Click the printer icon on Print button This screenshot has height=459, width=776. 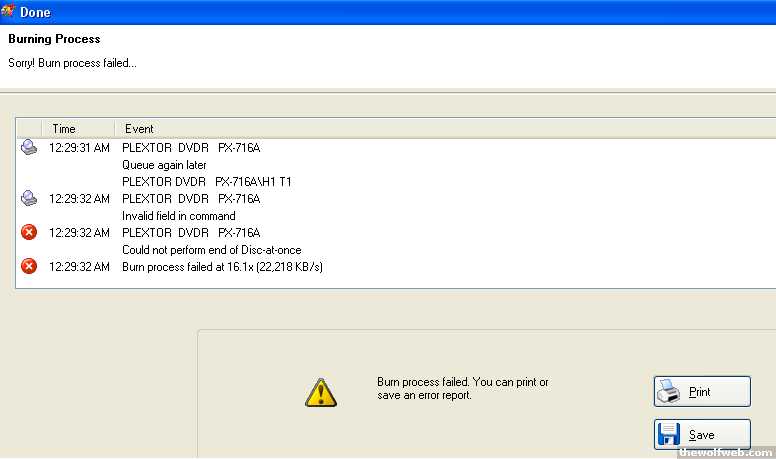pyautogui.click(x=669, y=392)
